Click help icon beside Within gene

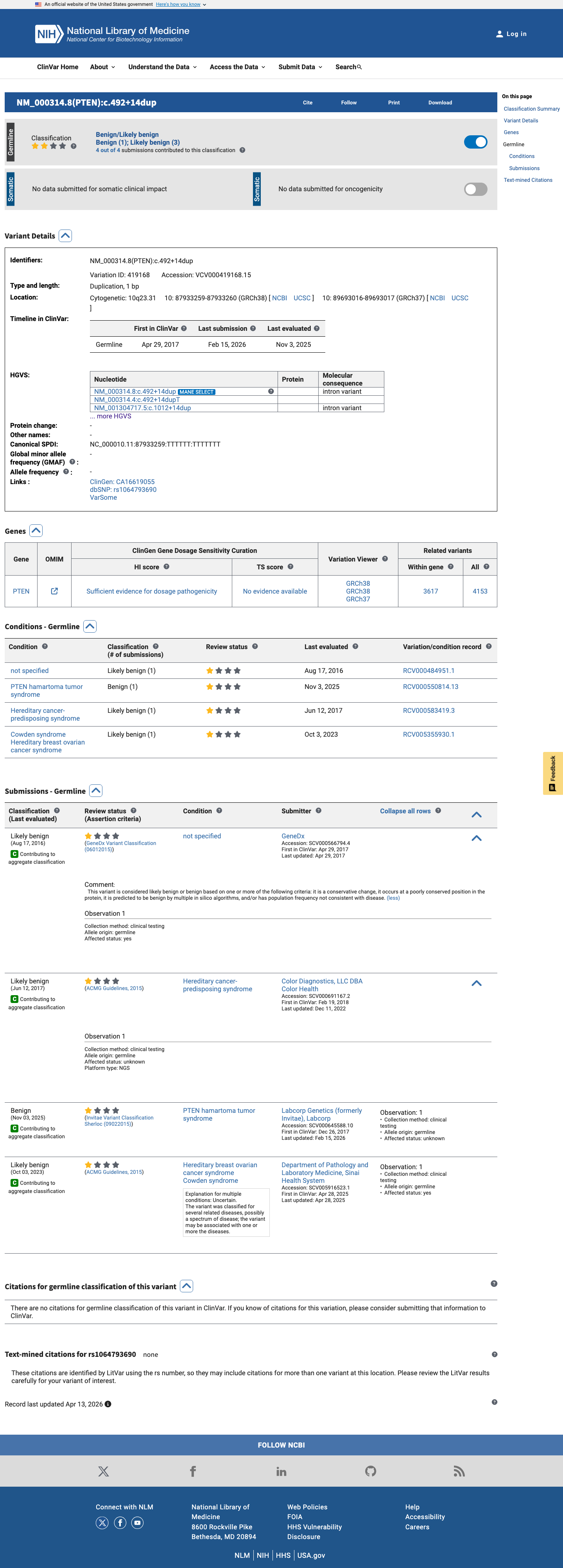pyautogui.click(x=450, y=567)
